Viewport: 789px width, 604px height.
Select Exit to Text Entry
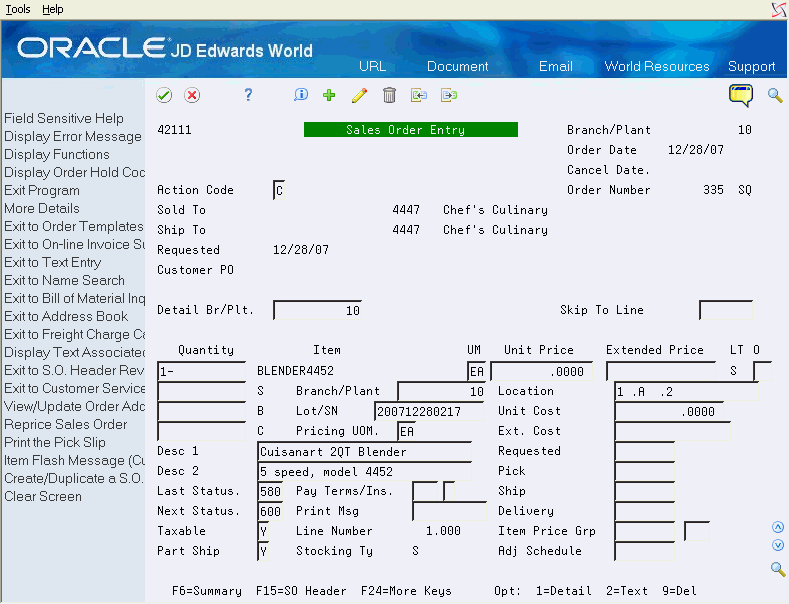53,263
